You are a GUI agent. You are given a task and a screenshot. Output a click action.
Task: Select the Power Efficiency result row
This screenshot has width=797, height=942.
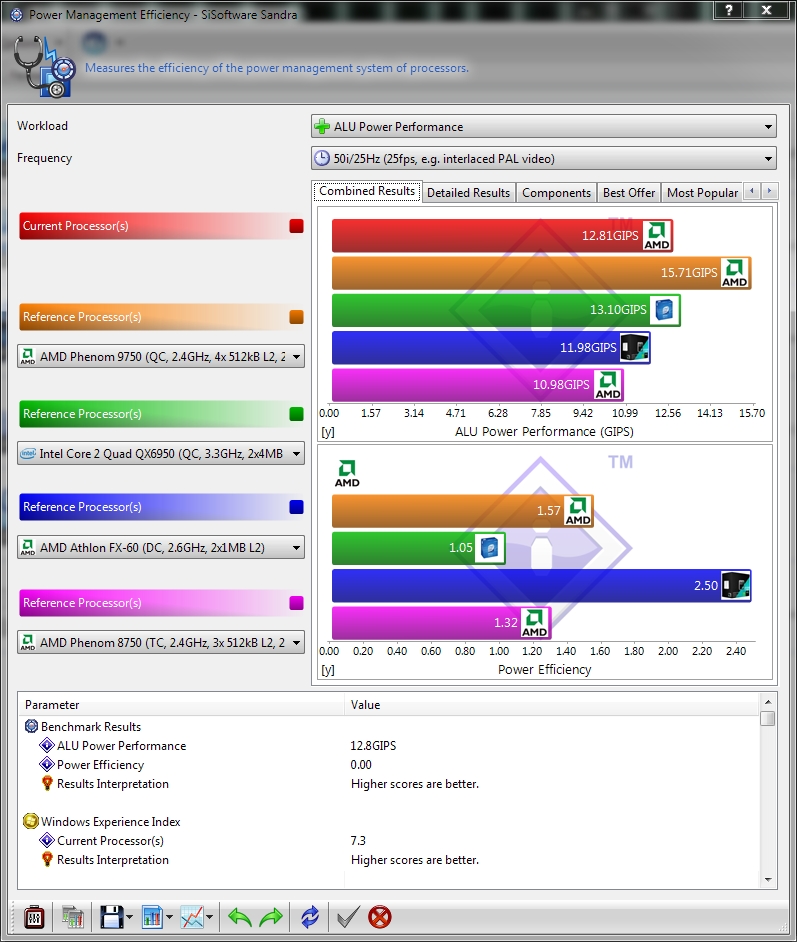[389, 765]
